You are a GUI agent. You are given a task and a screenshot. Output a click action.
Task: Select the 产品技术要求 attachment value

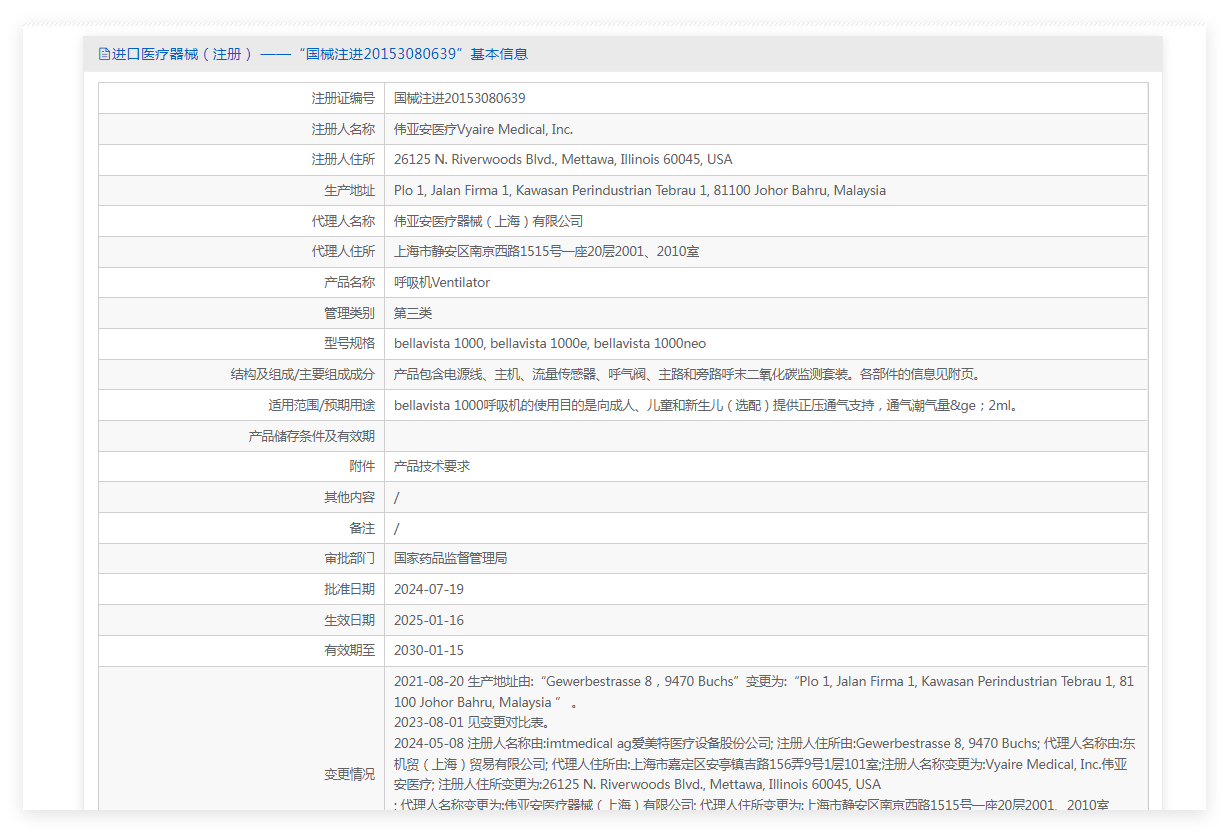tap(432, 467)
